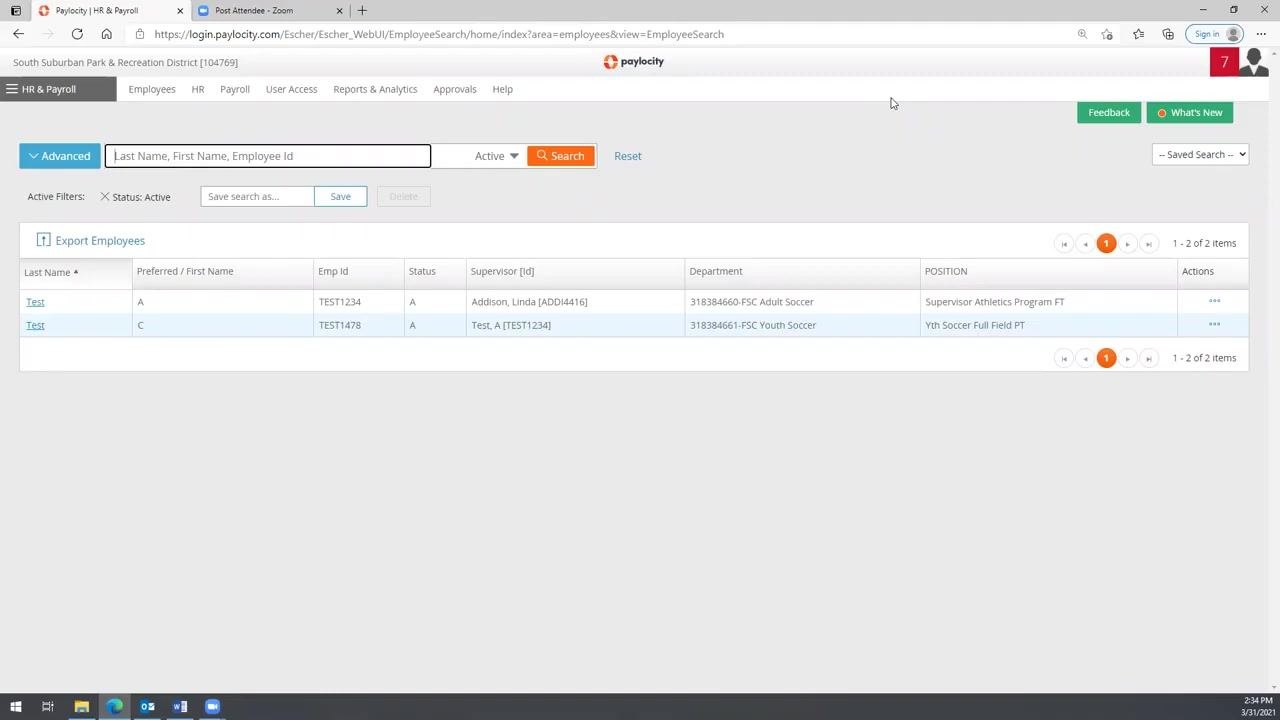The image size is (1280, 720).
Task: Open the Active status dropdown
Action: coord(496,156)
